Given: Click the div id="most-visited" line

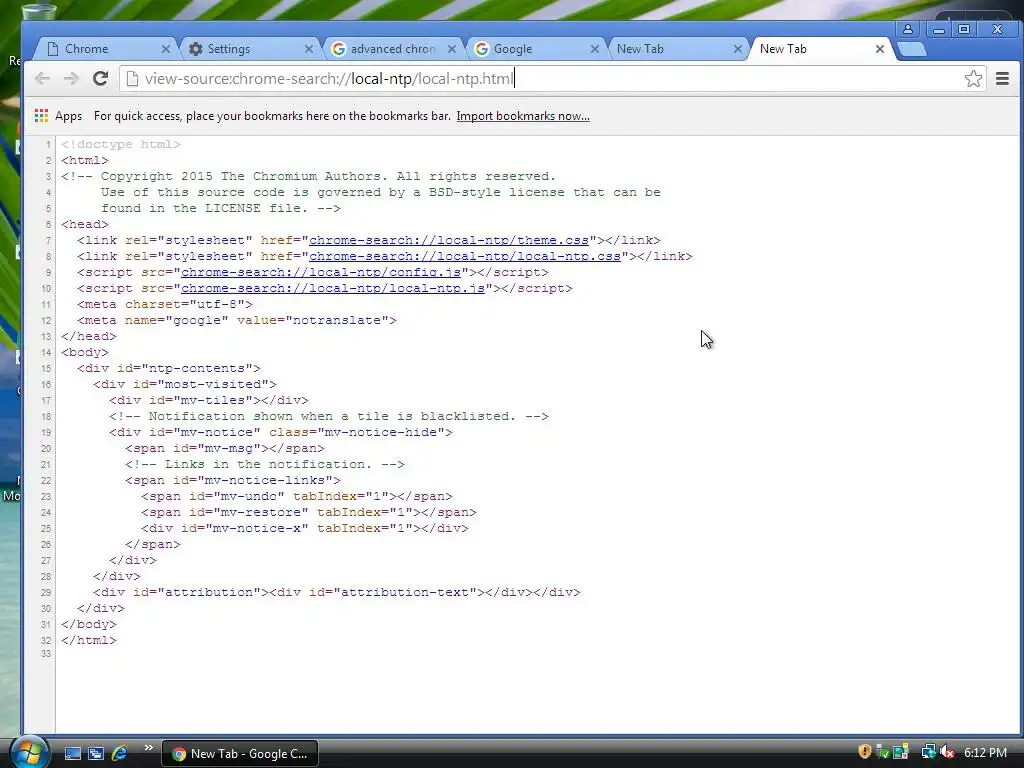Looking at the screenshot, I should coord(185,384).
